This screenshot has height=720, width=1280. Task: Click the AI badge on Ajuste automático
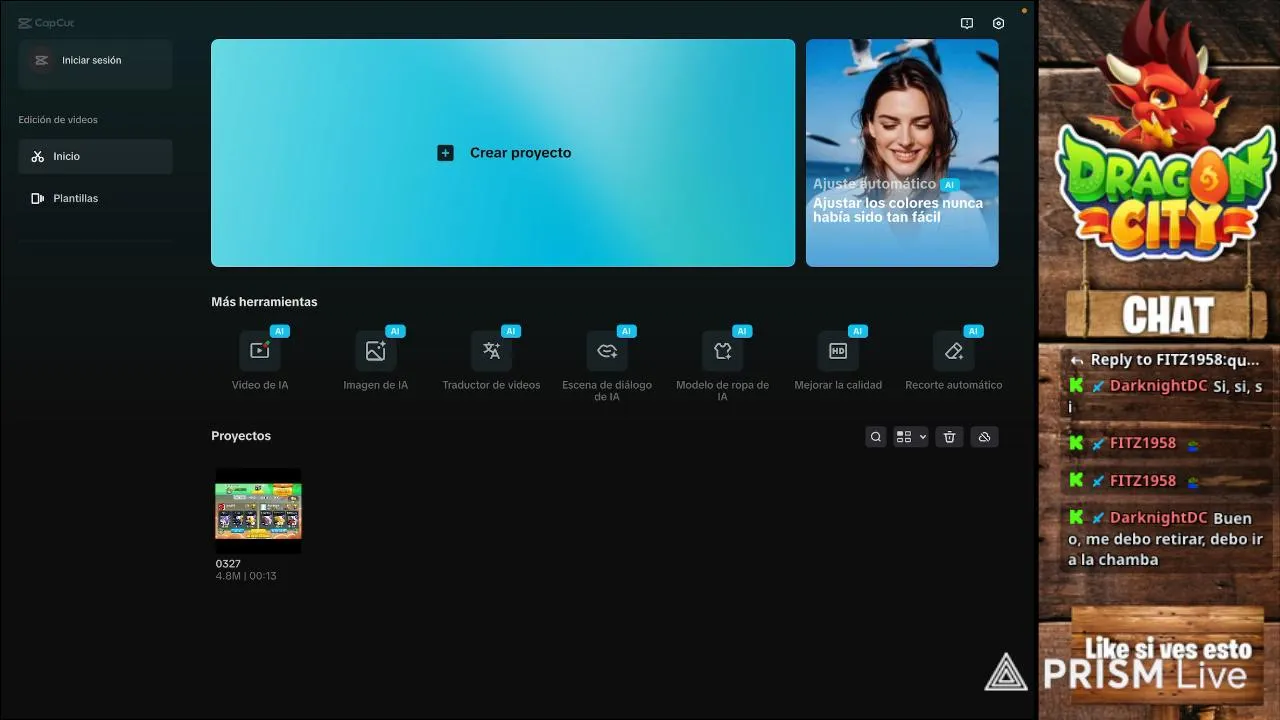pyautogui.click(x=950, y=185)
